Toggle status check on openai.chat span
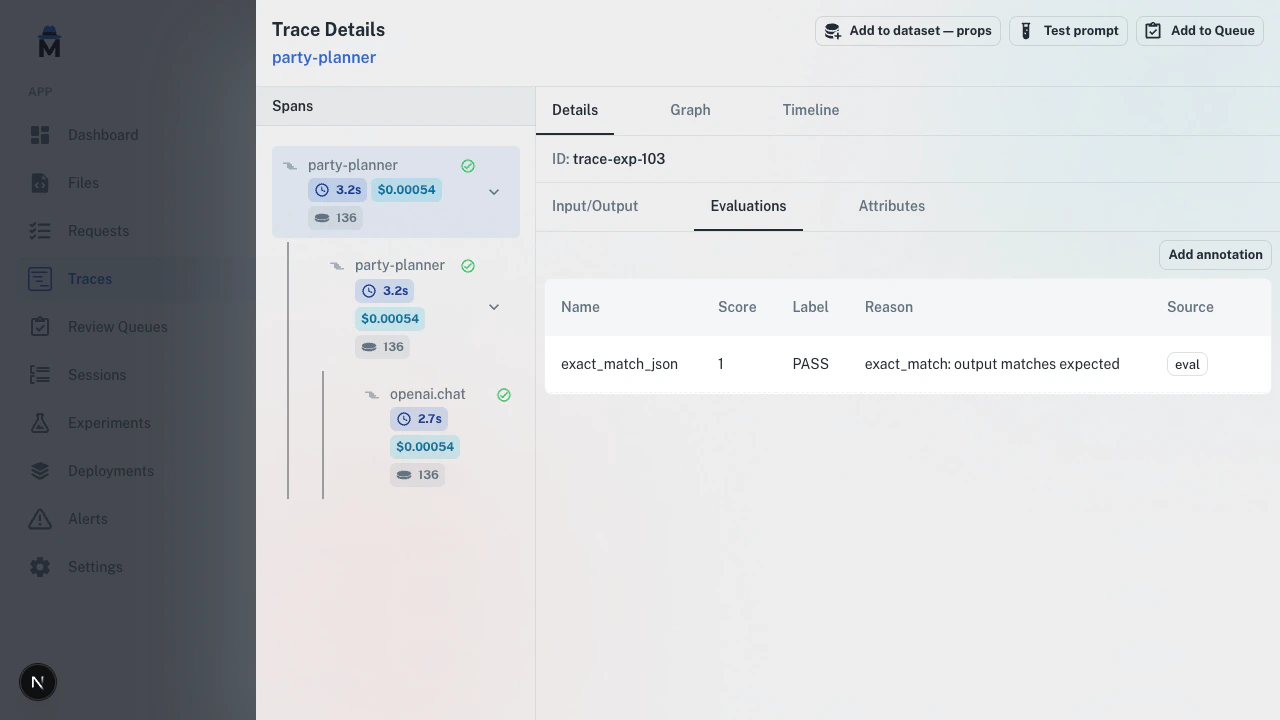Image resolution: width=1280 pixels, height=720 pixels. click(504, 394)
